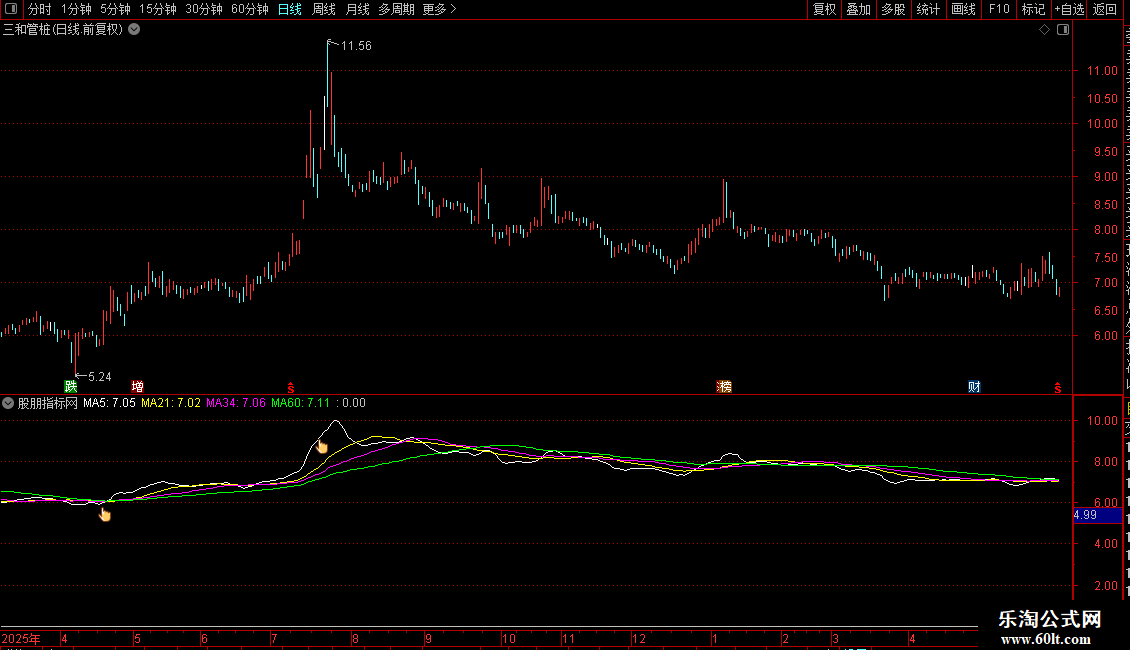Click the red S marker near July
This screenshot has width=1130, height=650.
click(290, 388)
